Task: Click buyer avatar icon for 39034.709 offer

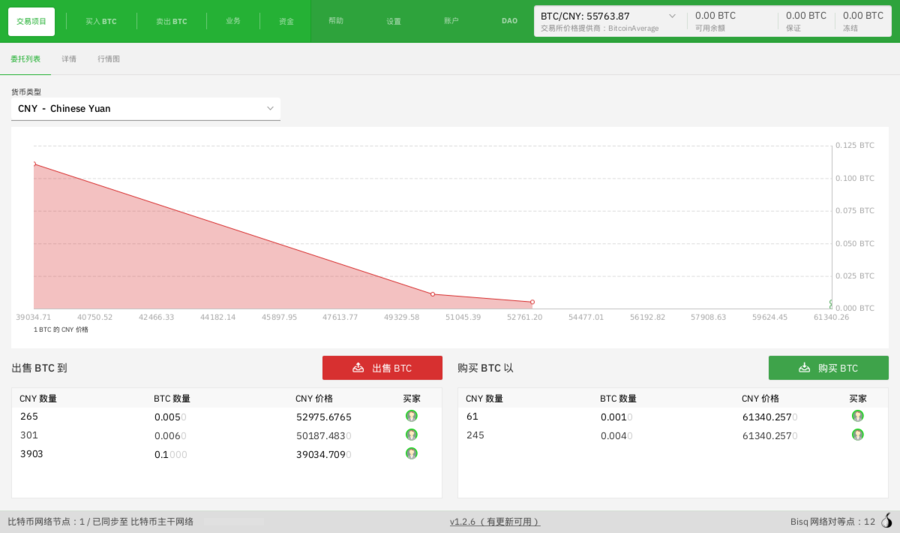Action: click(x=411, y=454)
